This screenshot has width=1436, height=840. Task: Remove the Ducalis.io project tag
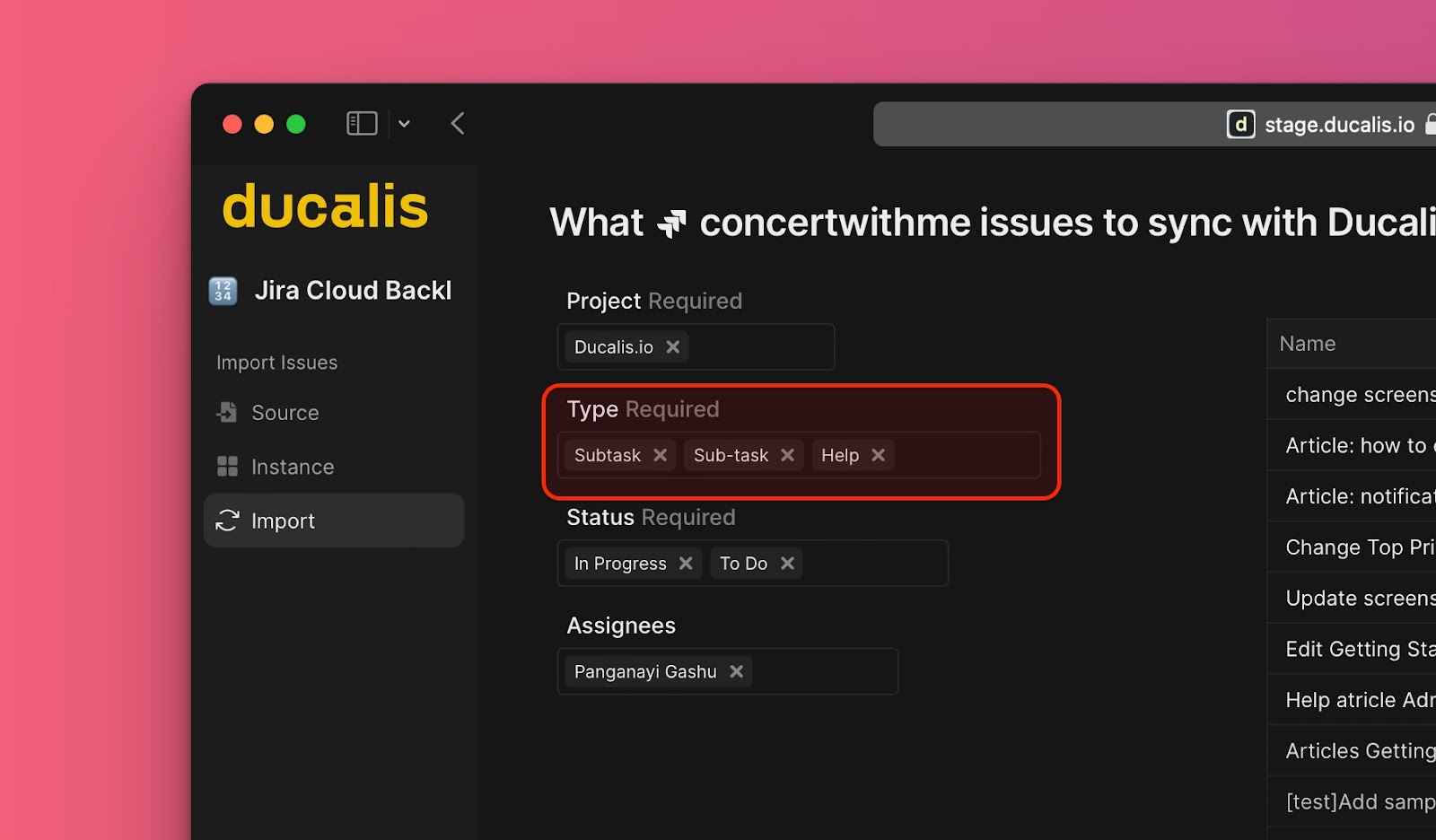pos(673,347)
